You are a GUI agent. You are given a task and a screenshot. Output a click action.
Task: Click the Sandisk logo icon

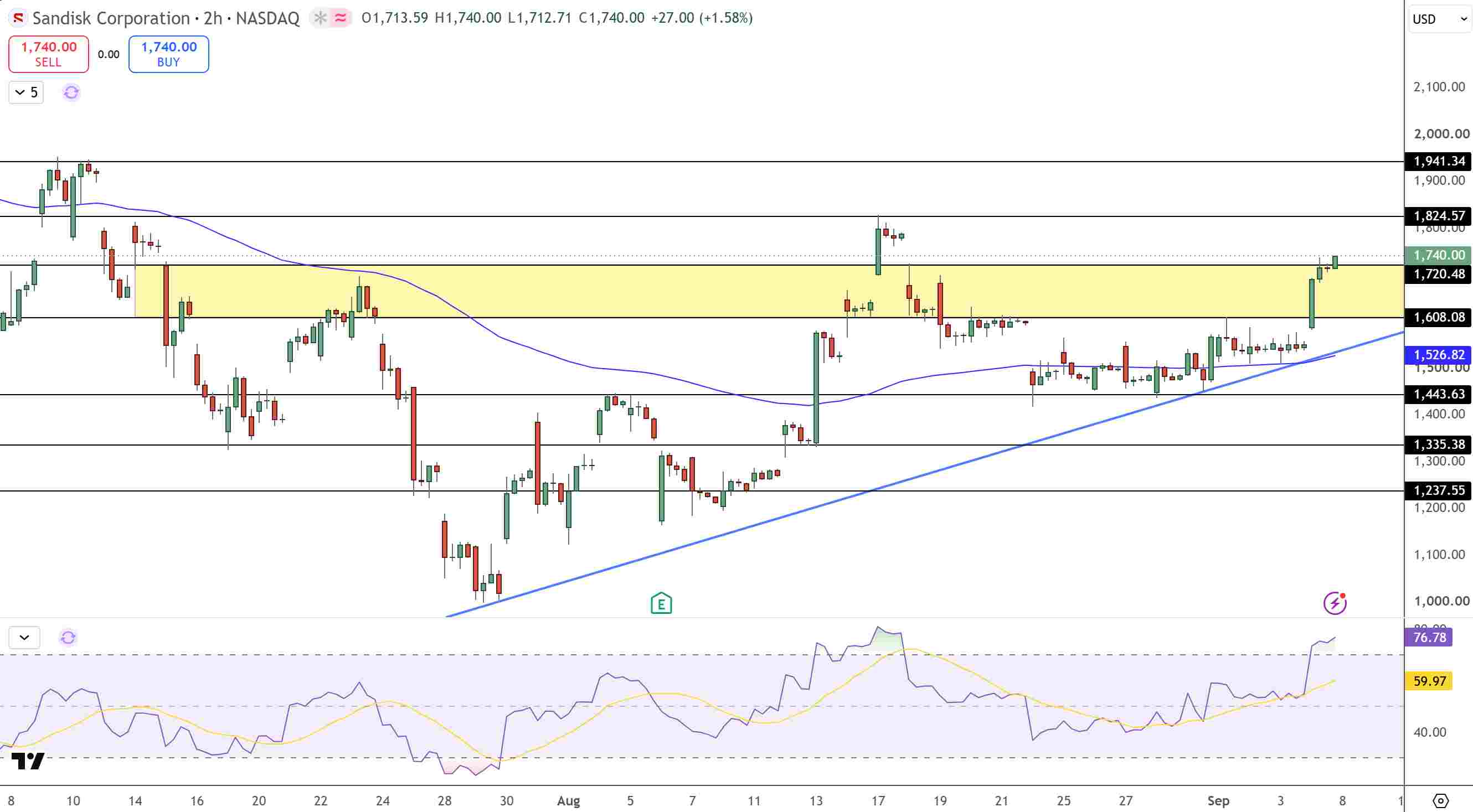(18, 18)
